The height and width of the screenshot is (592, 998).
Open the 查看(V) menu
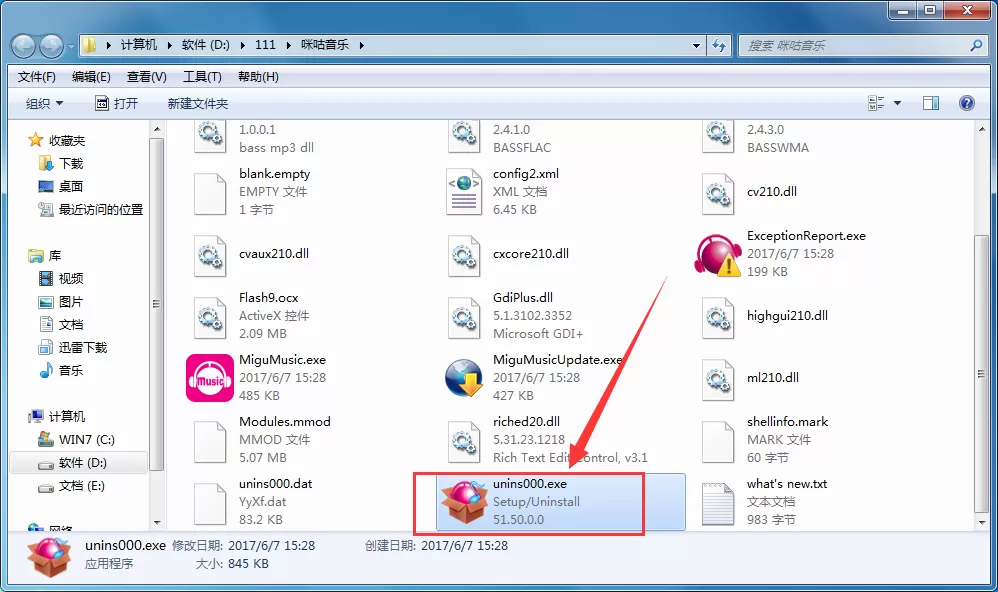tap(146, 77)
